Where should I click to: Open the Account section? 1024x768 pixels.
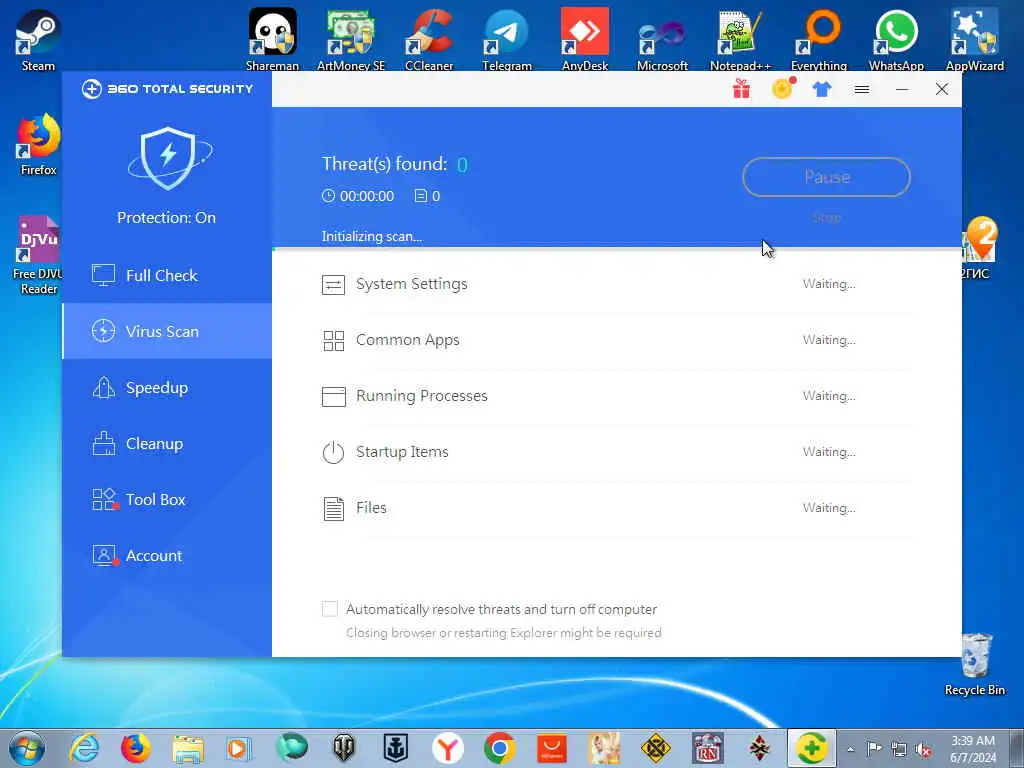167,556
